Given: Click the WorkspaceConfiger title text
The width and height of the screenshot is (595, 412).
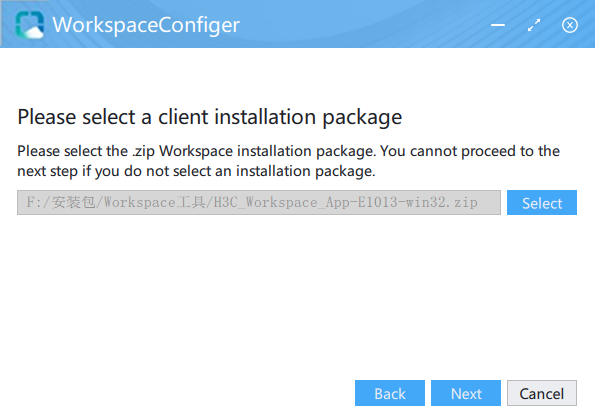Looking at the screenshot, I should pyautogui.click(x=146, y=25).
